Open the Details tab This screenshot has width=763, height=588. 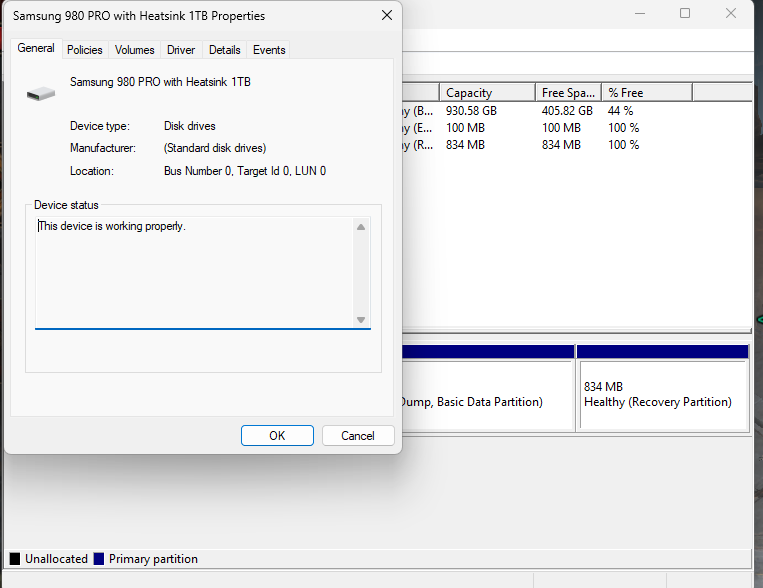224,50
